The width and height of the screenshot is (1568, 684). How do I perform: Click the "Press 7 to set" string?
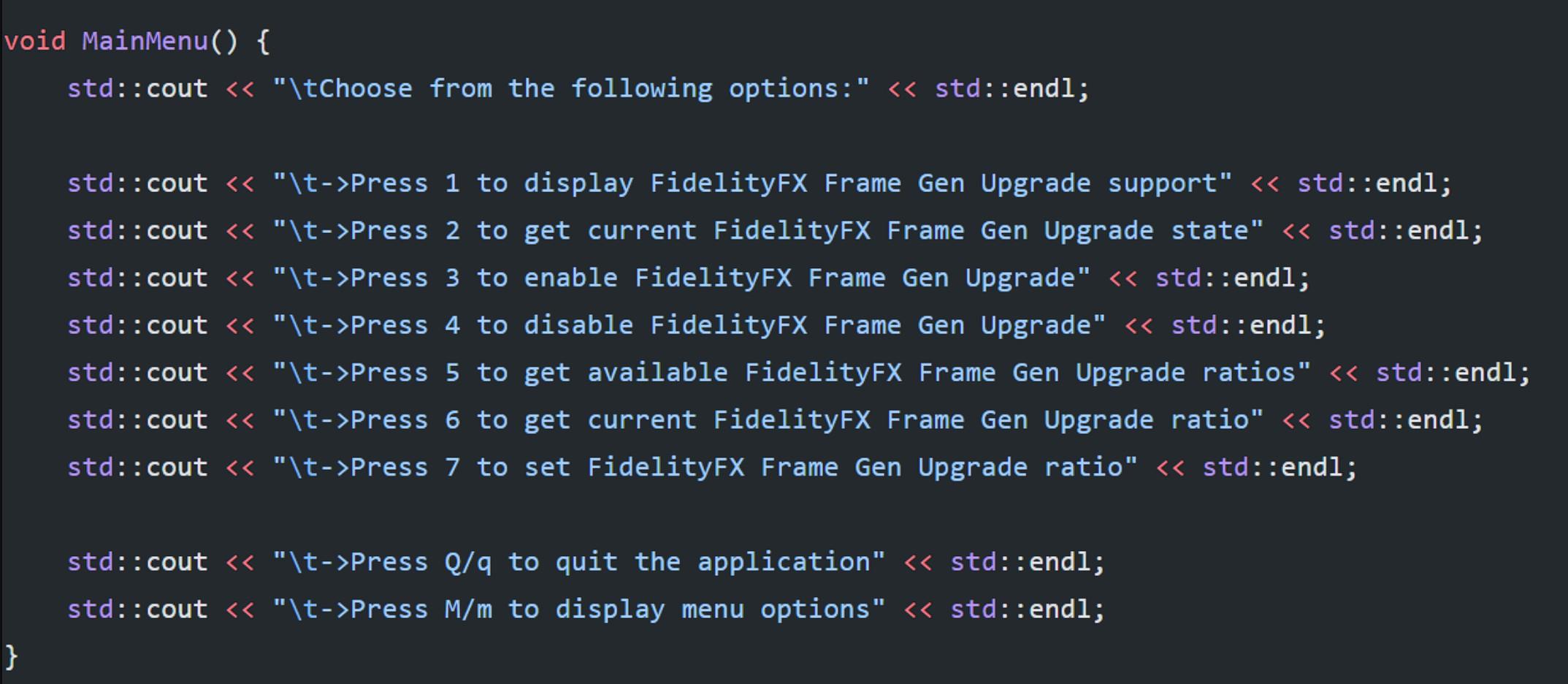click(x=705, y=468)
